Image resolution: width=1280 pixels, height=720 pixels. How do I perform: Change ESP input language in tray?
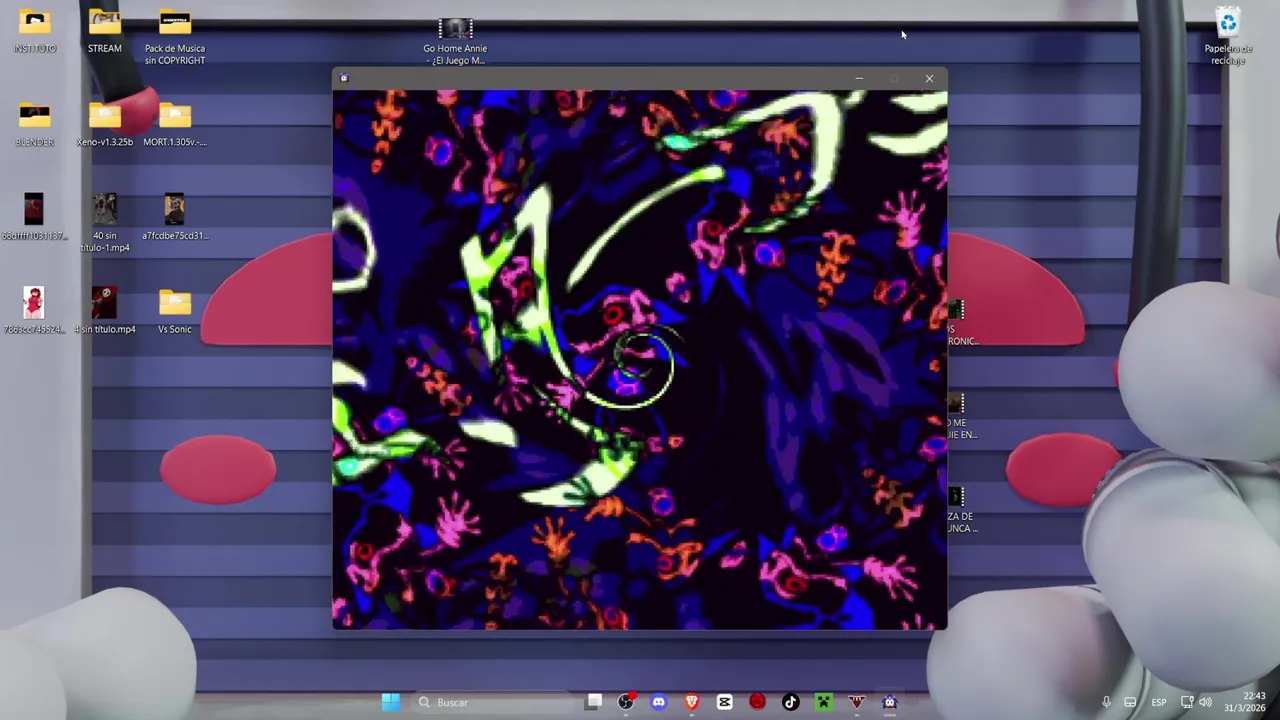[1158, 702]
